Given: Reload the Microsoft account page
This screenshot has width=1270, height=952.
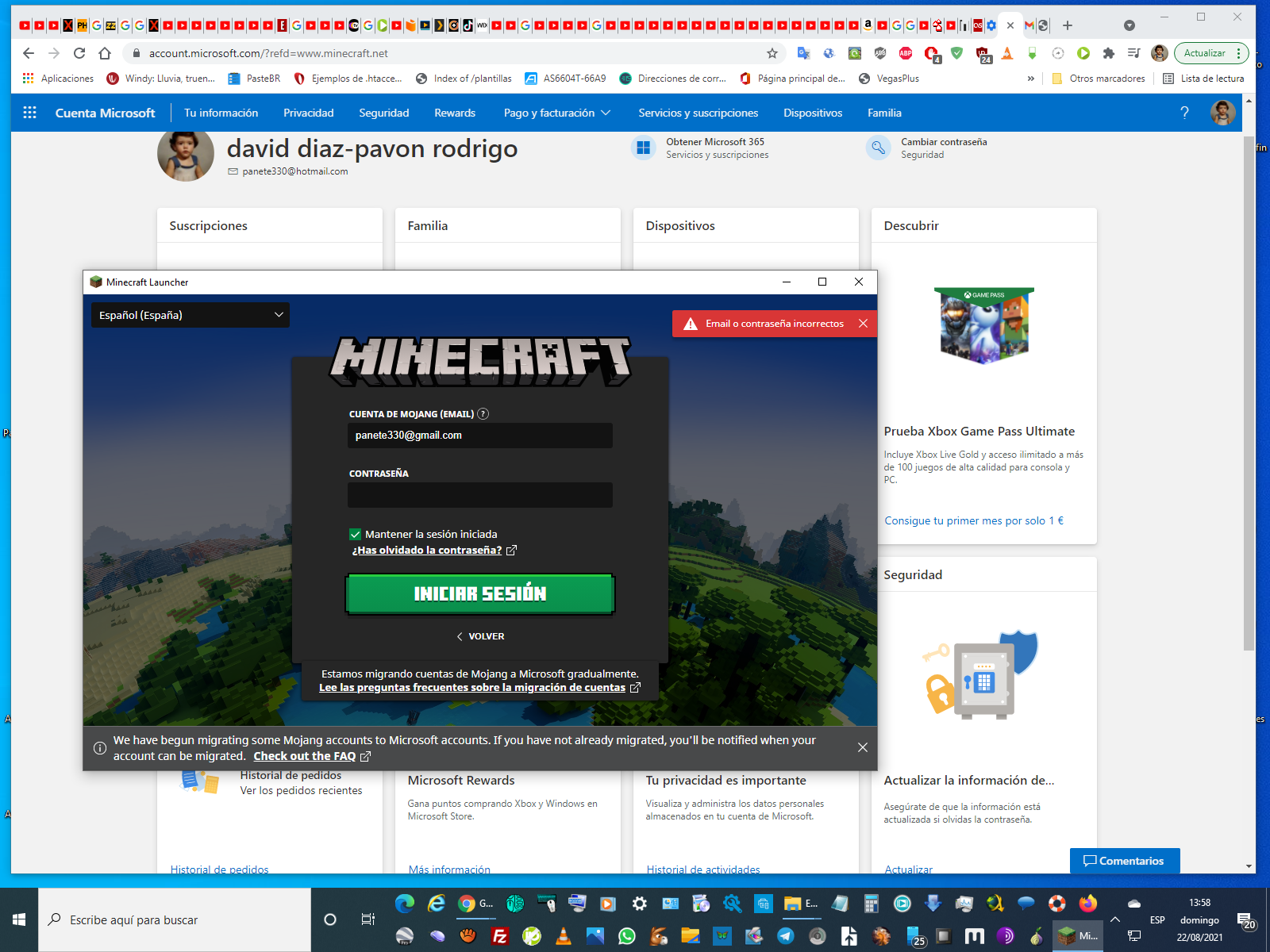Looking at the screenshot, I should (79, 53).
